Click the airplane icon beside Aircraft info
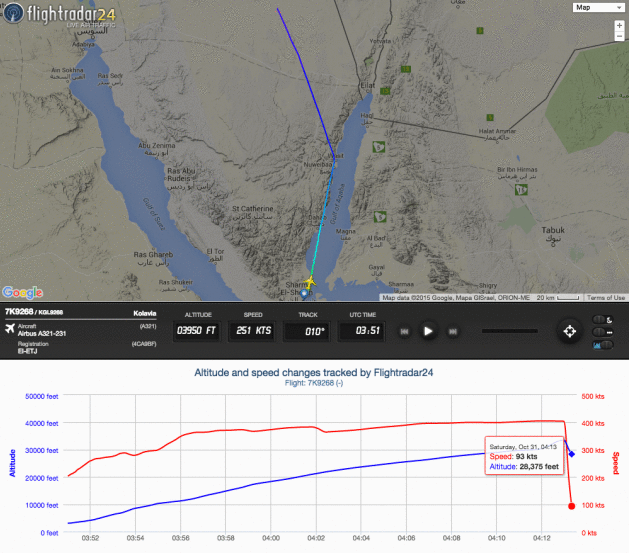 coord(11,326)
